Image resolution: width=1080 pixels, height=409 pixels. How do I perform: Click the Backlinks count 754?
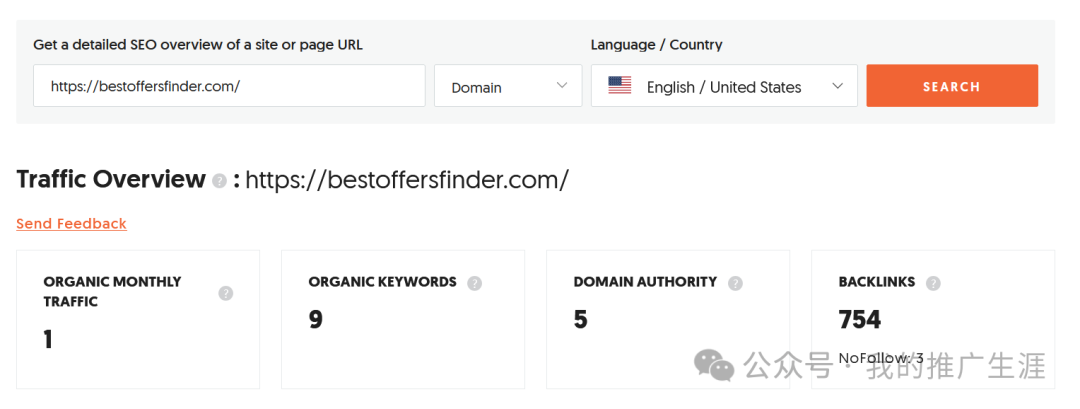coord(860,320)
